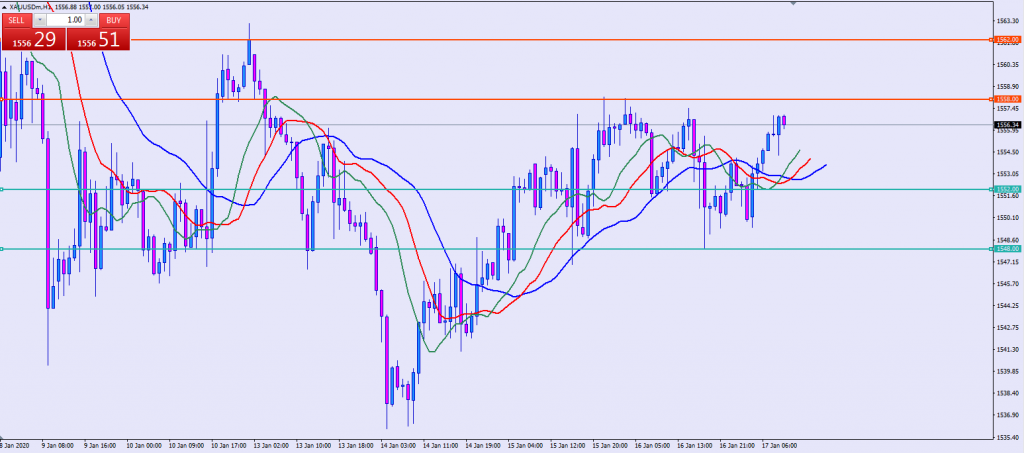Viewport: 1024px width, 453px height.
Task: Click the chart shift triangle marker at top
Action: 794,4
